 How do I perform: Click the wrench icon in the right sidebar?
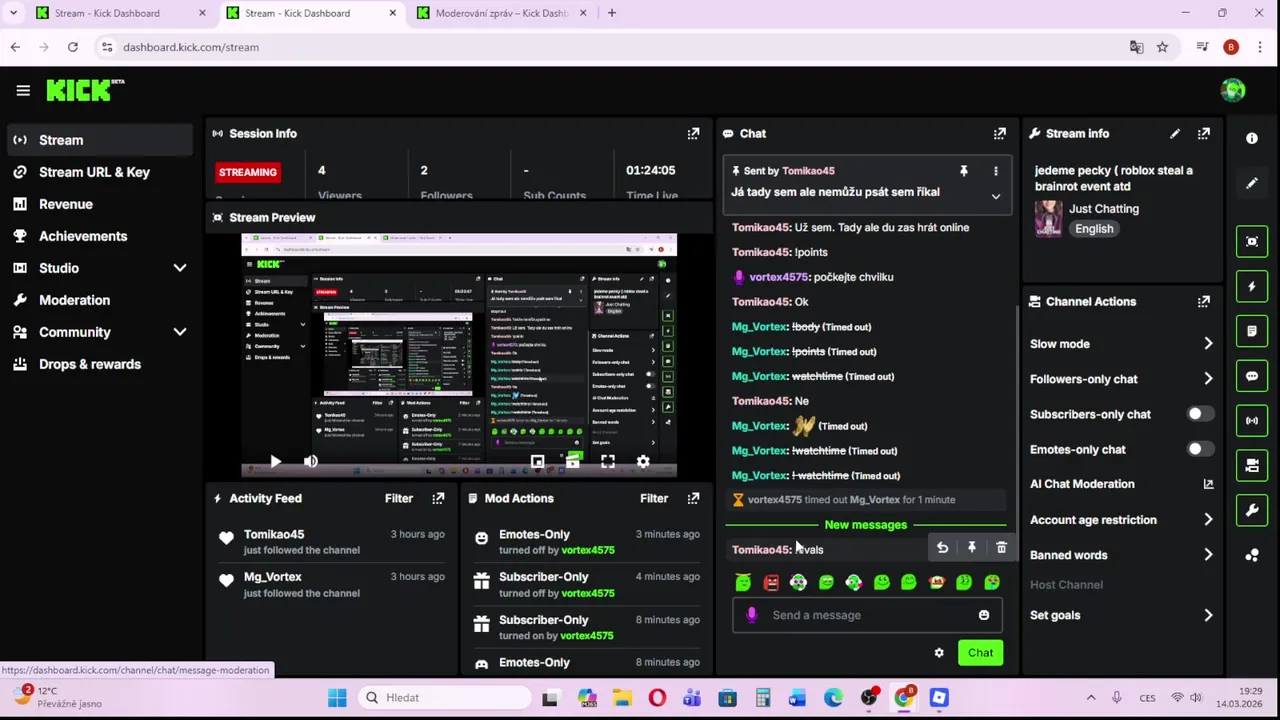pos(1252,510)
